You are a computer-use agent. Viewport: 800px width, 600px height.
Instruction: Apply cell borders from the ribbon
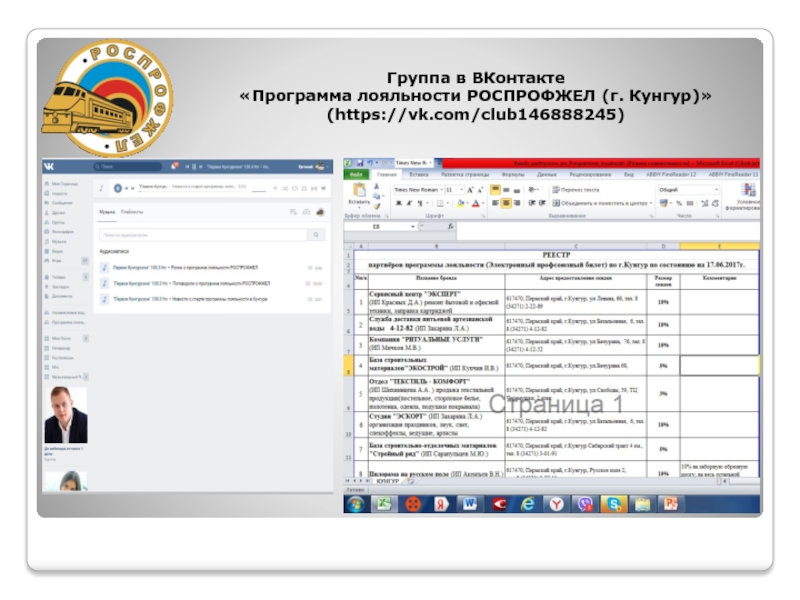coord(439,204)
